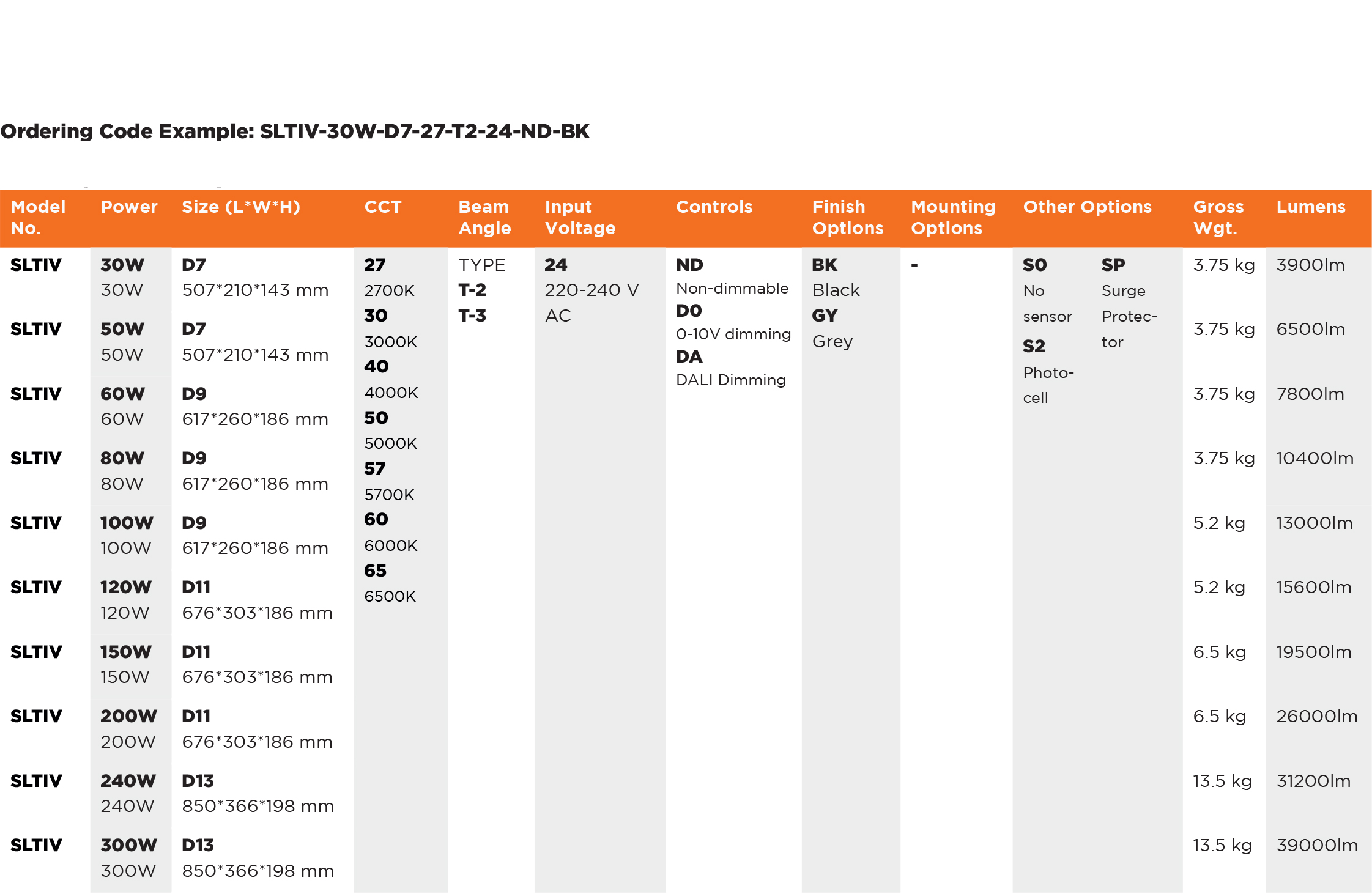Click the '24' input voltage code

click(x=556, y=265)
